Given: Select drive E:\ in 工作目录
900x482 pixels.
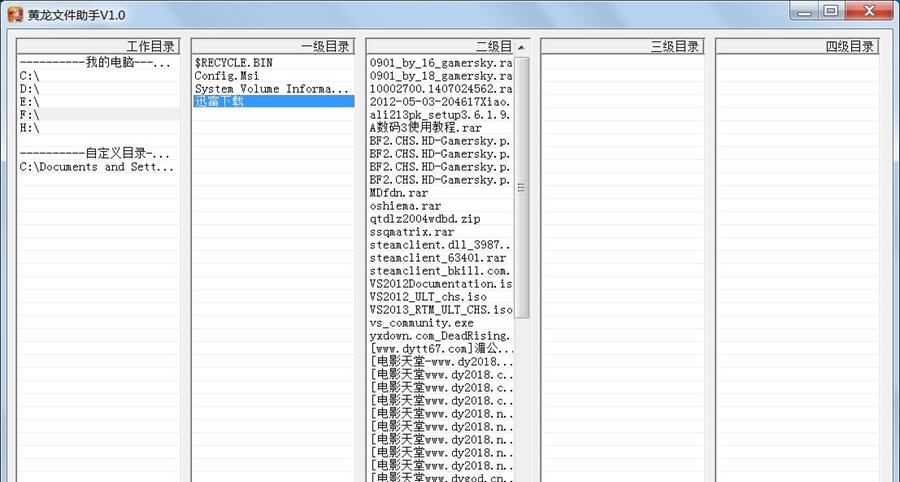Looking at the screenshot, I should click(98, 102).
